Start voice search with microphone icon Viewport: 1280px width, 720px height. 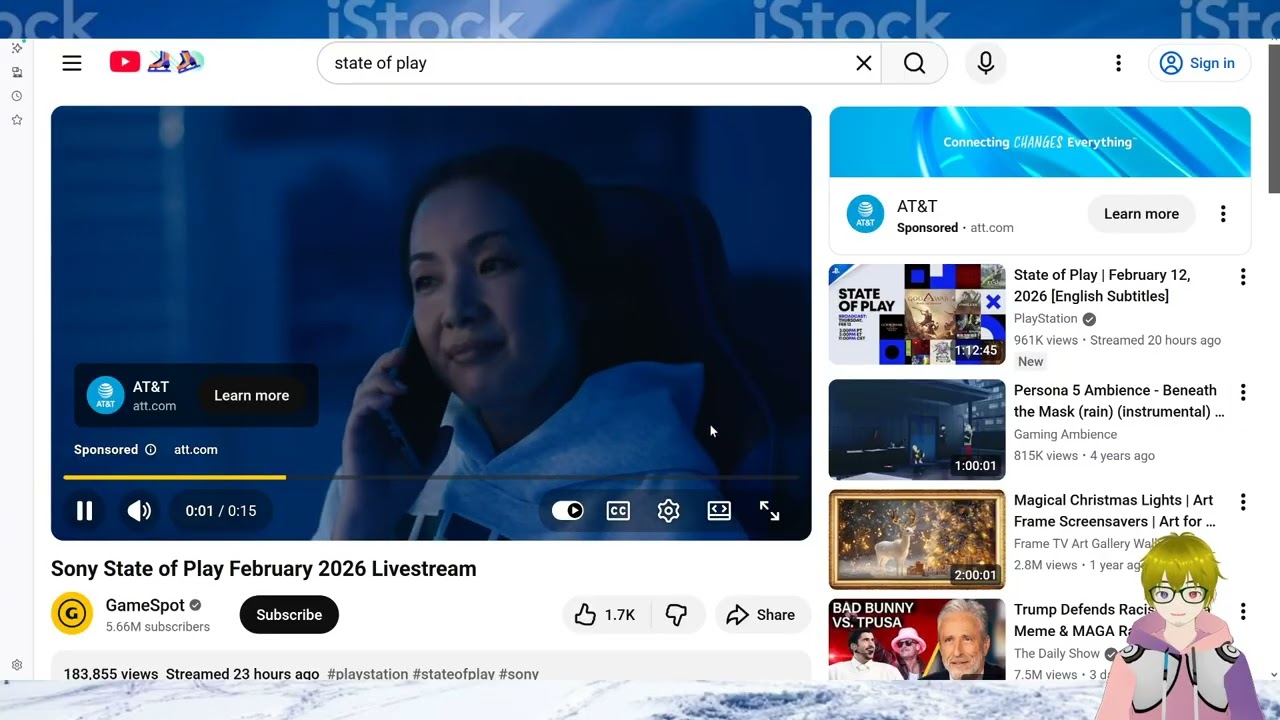tap(986, 63)
